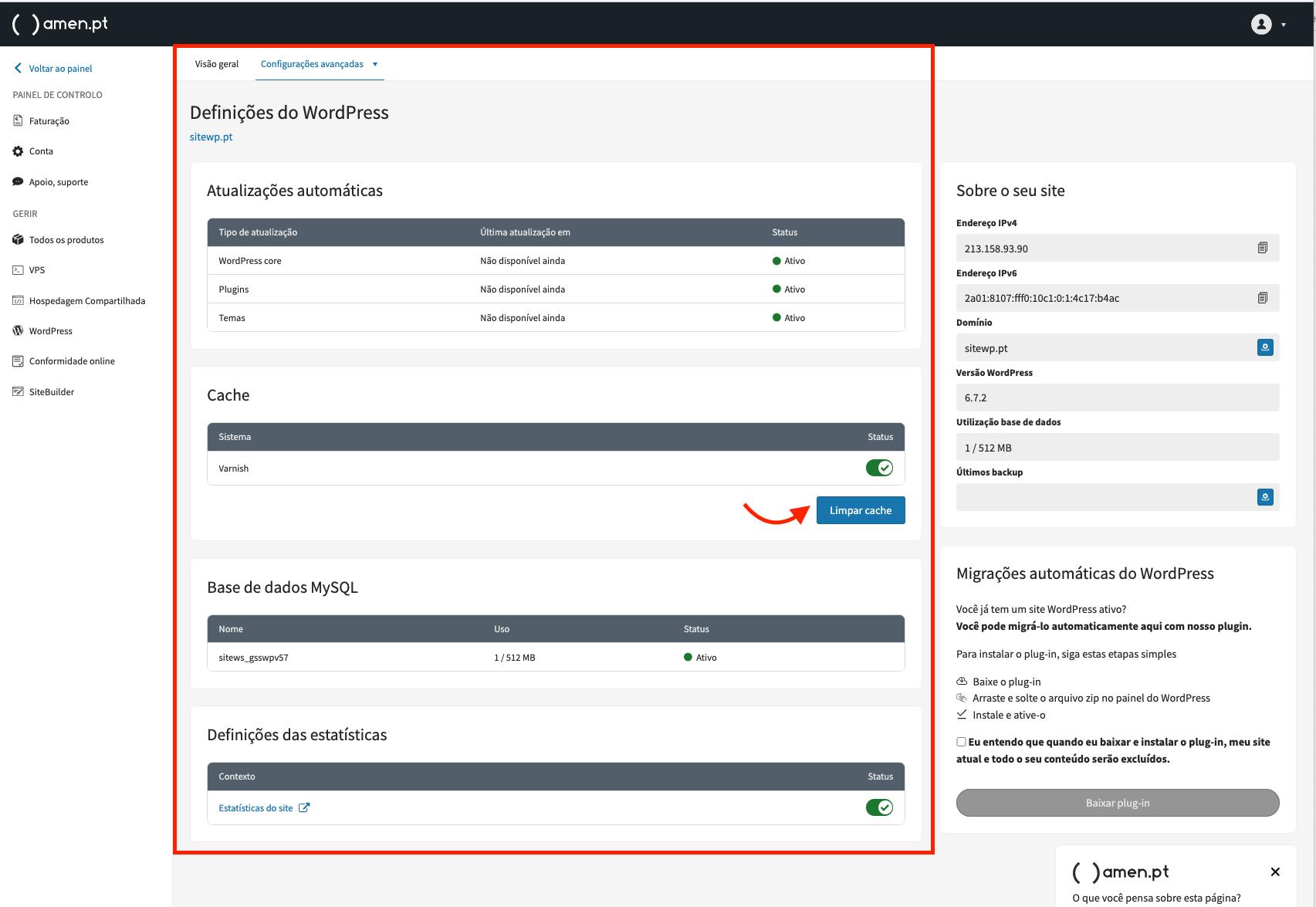1316x907 pixels.
Task: Expand the Configurações avançadas dropdown arrow
Action: [x=375, y=64]
